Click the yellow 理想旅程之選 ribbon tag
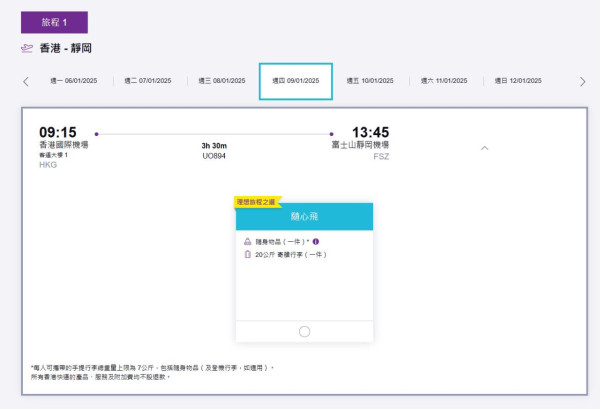 258,202
